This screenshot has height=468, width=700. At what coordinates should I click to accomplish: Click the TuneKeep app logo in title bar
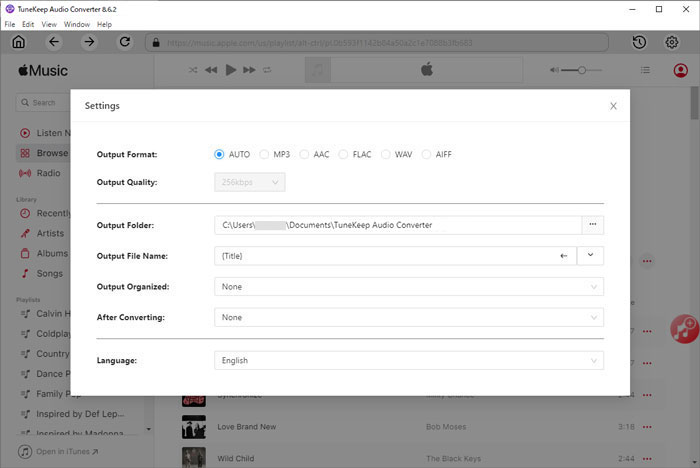click(x=10, y=9)
